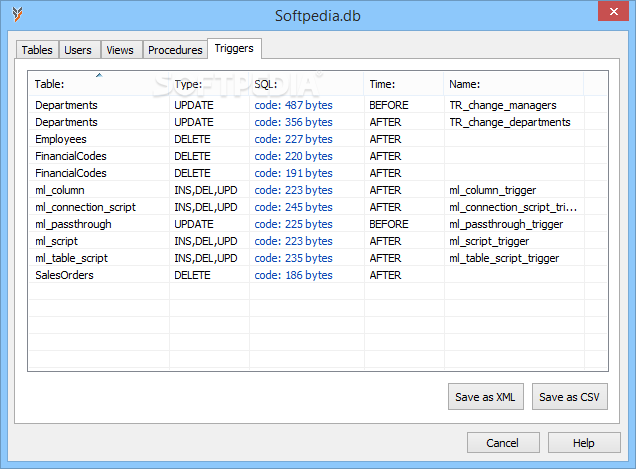Screen dimensions: 636x469
Task: Click the app logo icon in title bar
Action: pyautogui.click(x=17, y=15)
